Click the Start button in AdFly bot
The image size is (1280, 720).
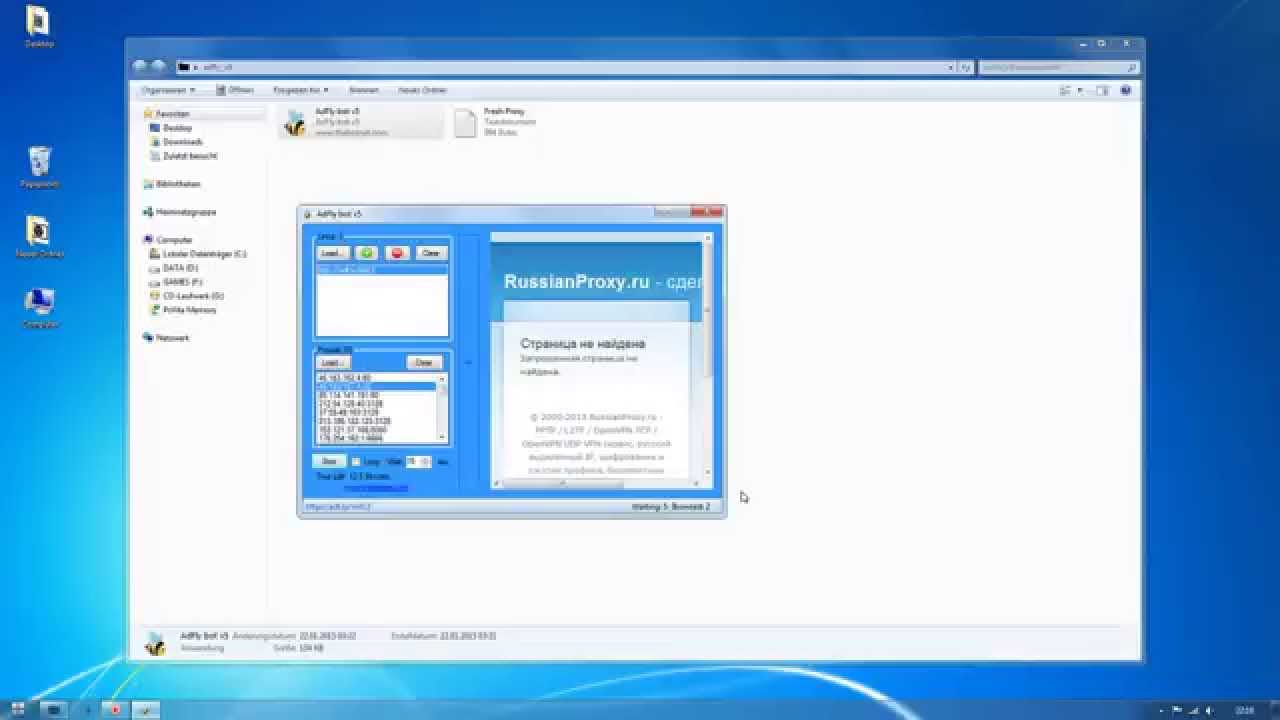[x=329, y=461]
